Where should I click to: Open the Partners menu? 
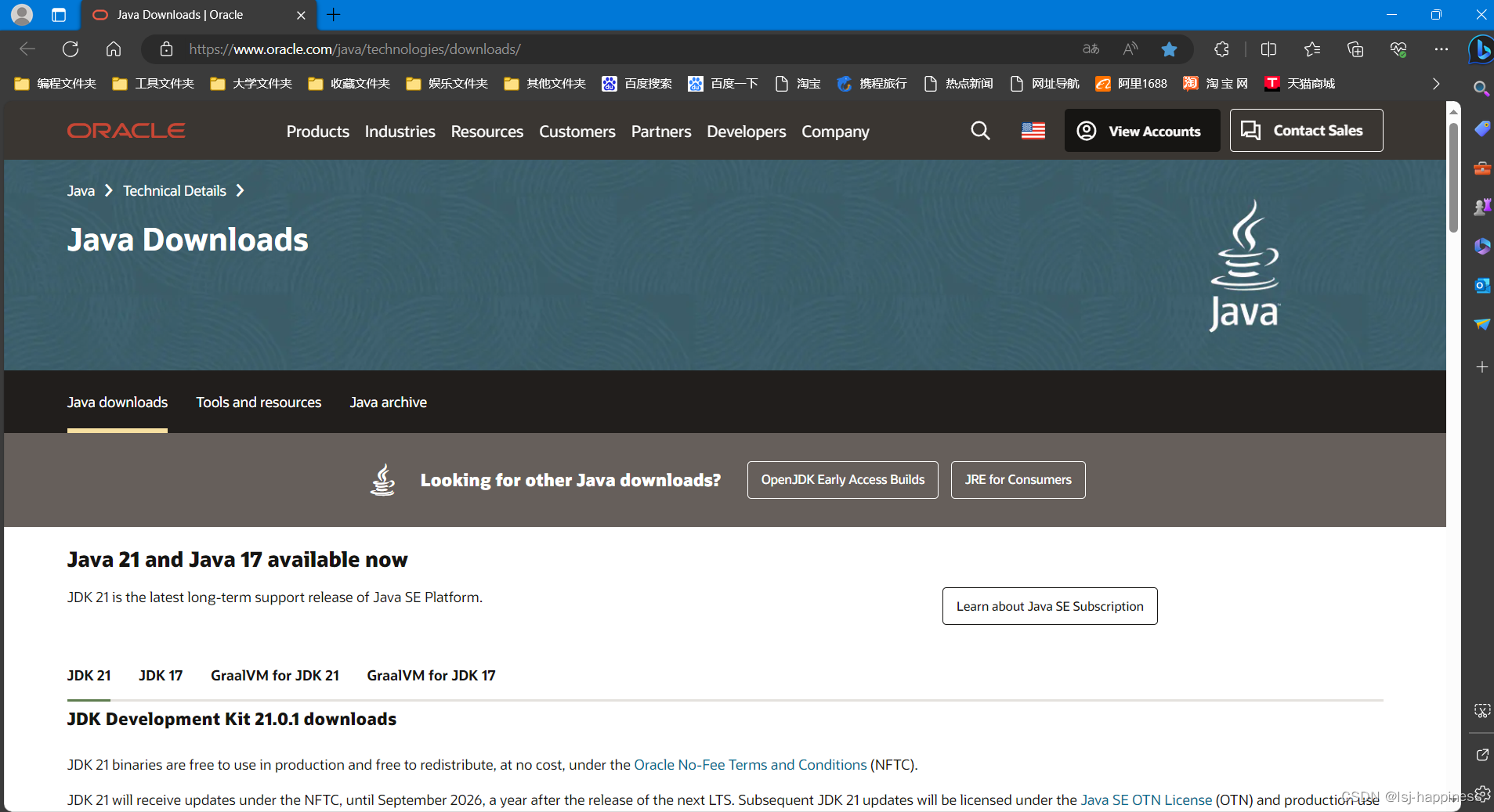point(661,132)
